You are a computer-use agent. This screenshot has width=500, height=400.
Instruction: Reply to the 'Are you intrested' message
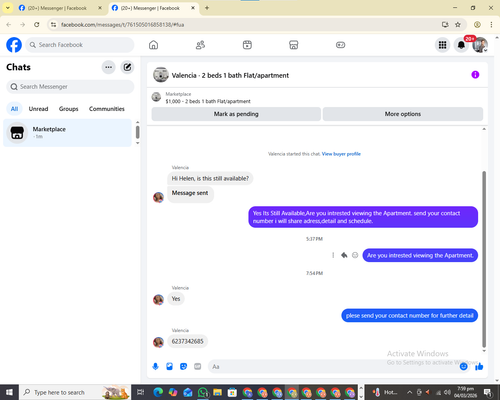pos(344,255)
